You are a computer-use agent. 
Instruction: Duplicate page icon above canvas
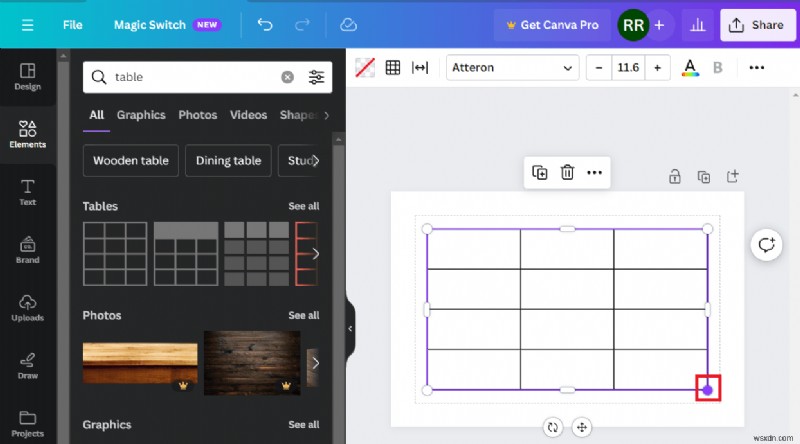click(x=704, y=177)
